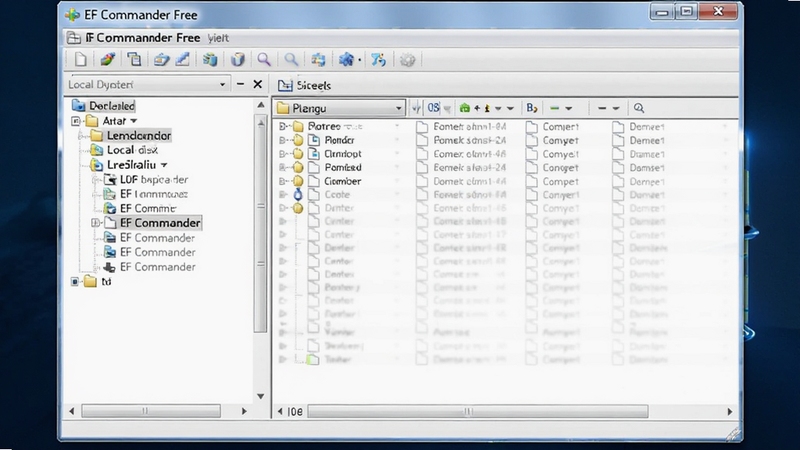Screen dimensions: 800x450
Task: Expand the Artar tree node
Action: tap(76, 121)
